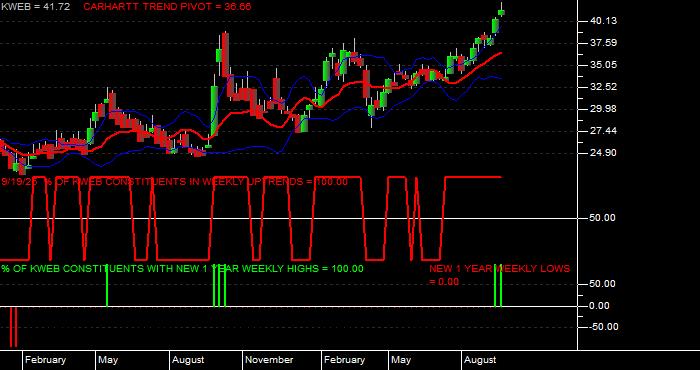Click the weekly uptrends constituents label
The image size is (700, 370).
coord(175,182)
